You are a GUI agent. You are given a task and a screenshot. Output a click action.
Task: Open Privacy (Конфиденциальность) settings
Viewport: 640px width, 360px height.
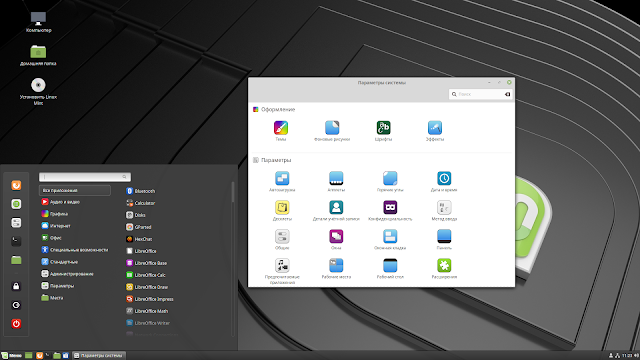point(390,210)
